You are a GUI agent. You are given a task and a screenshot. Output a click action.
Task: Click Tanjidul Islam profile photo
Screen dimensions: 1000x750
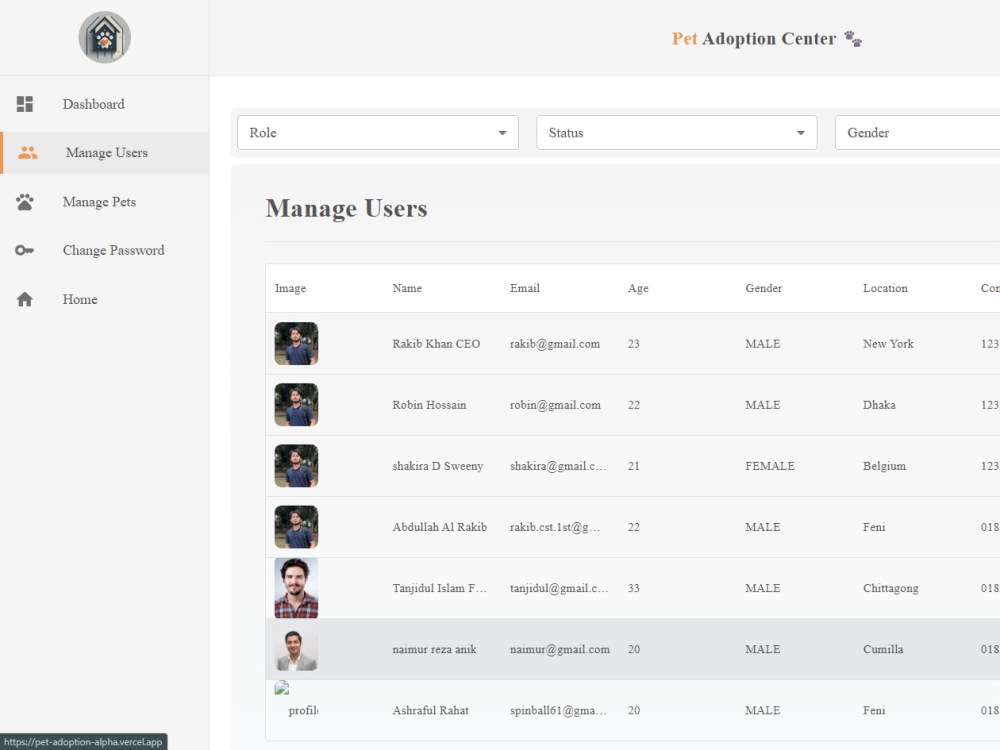(297, 588)
